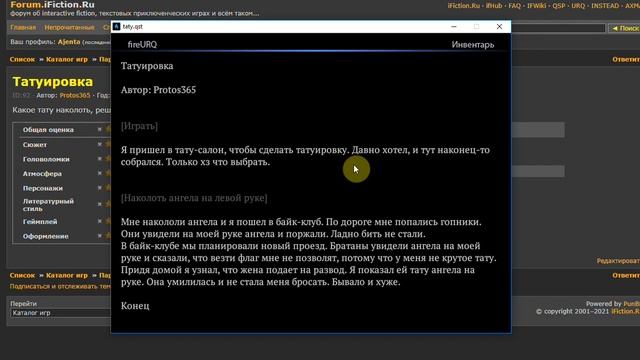Image resolution: width=640 pixels, height=360 pixels.
Task: Click the Автор: Protos365 line in game
Action: [x=158, y=90]
